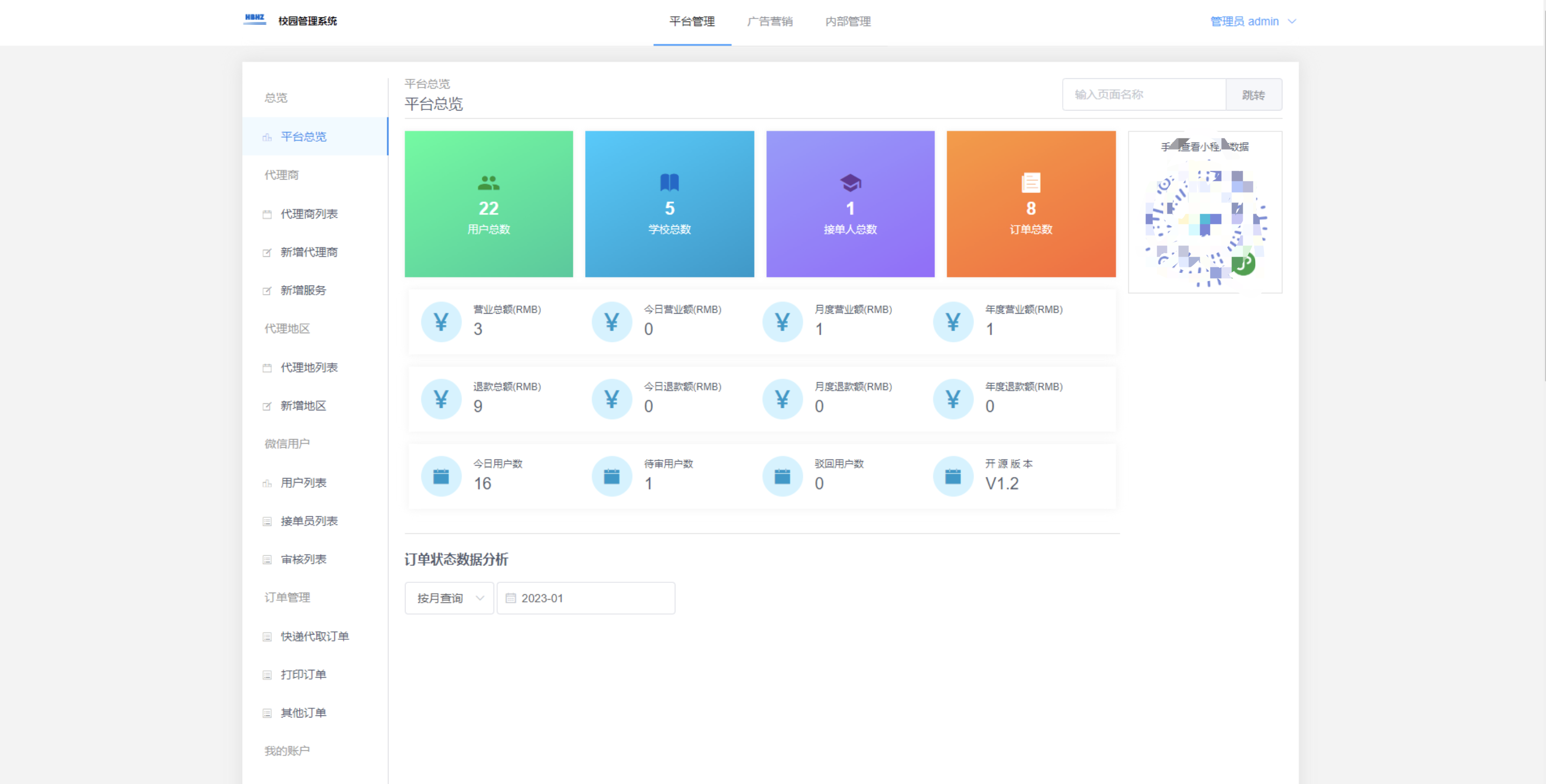The width and height of the screenshot is (1546, 784).
Task: Click the users icon on 用户总数 card
Action: (x=488, y=182)
